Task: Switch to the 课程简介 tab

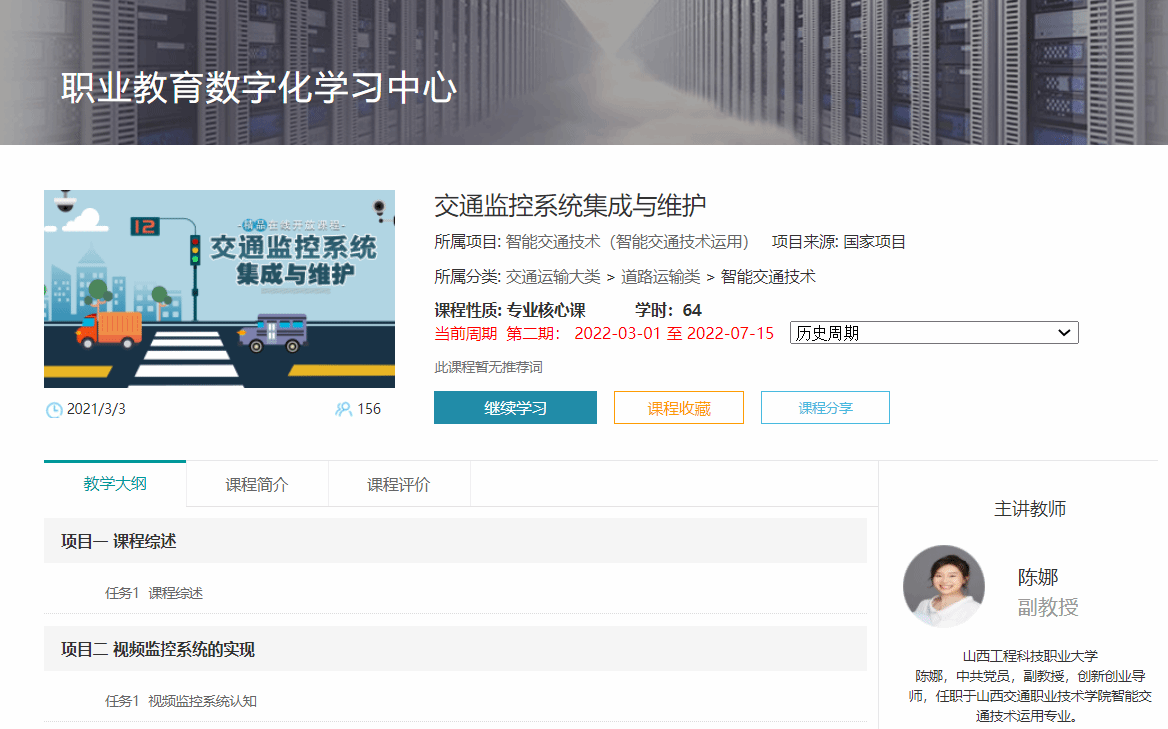Action: tap(257, 482)
